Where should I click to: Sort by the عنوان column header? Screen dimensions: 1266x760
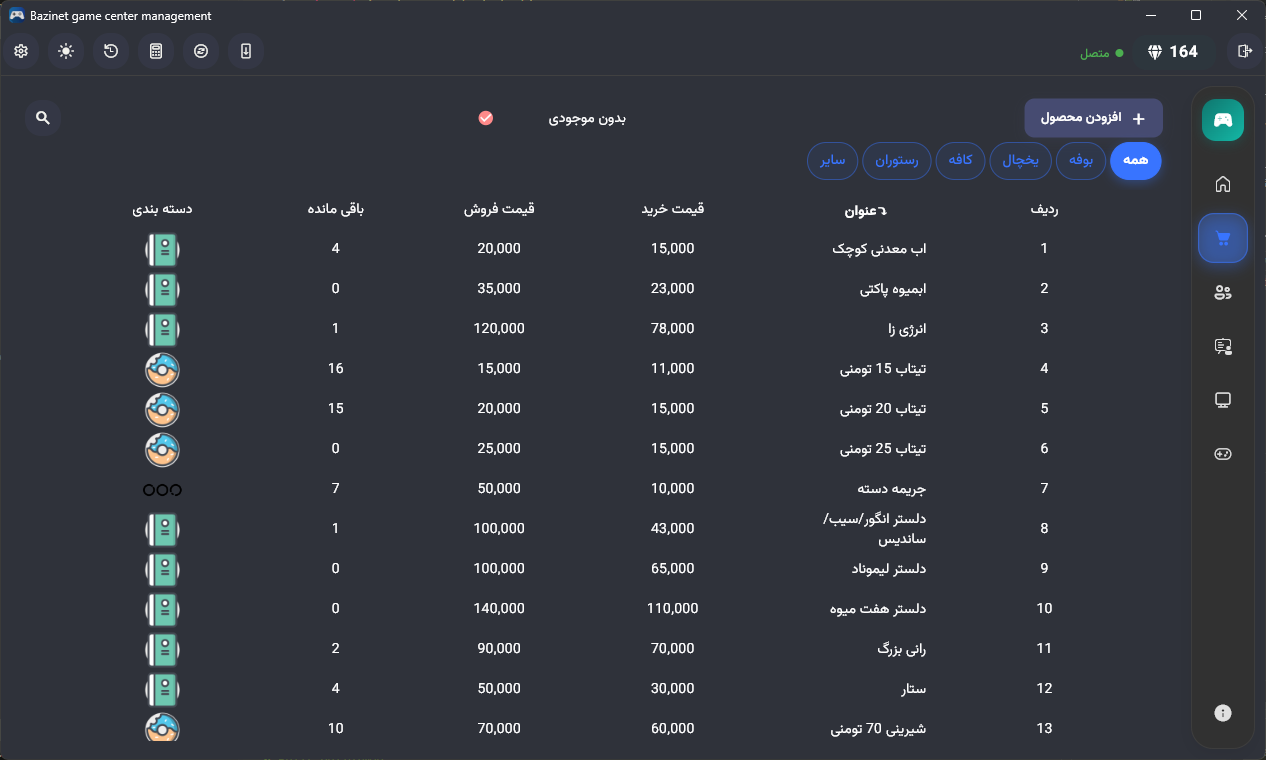pos(867,210)
